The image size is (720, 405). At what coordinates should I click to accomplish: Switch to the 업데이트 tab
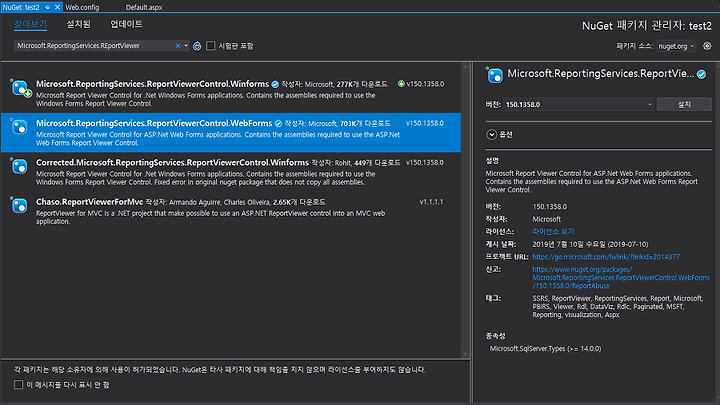[x=126, y=24]
